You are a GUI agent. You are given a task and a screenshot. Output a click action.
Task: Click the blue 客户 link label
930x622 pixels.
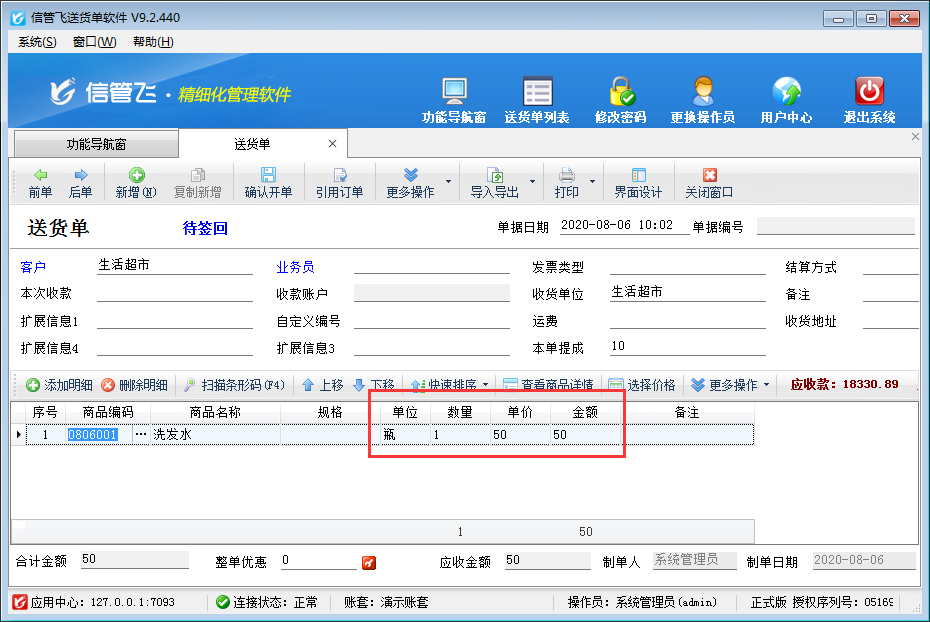33,268
